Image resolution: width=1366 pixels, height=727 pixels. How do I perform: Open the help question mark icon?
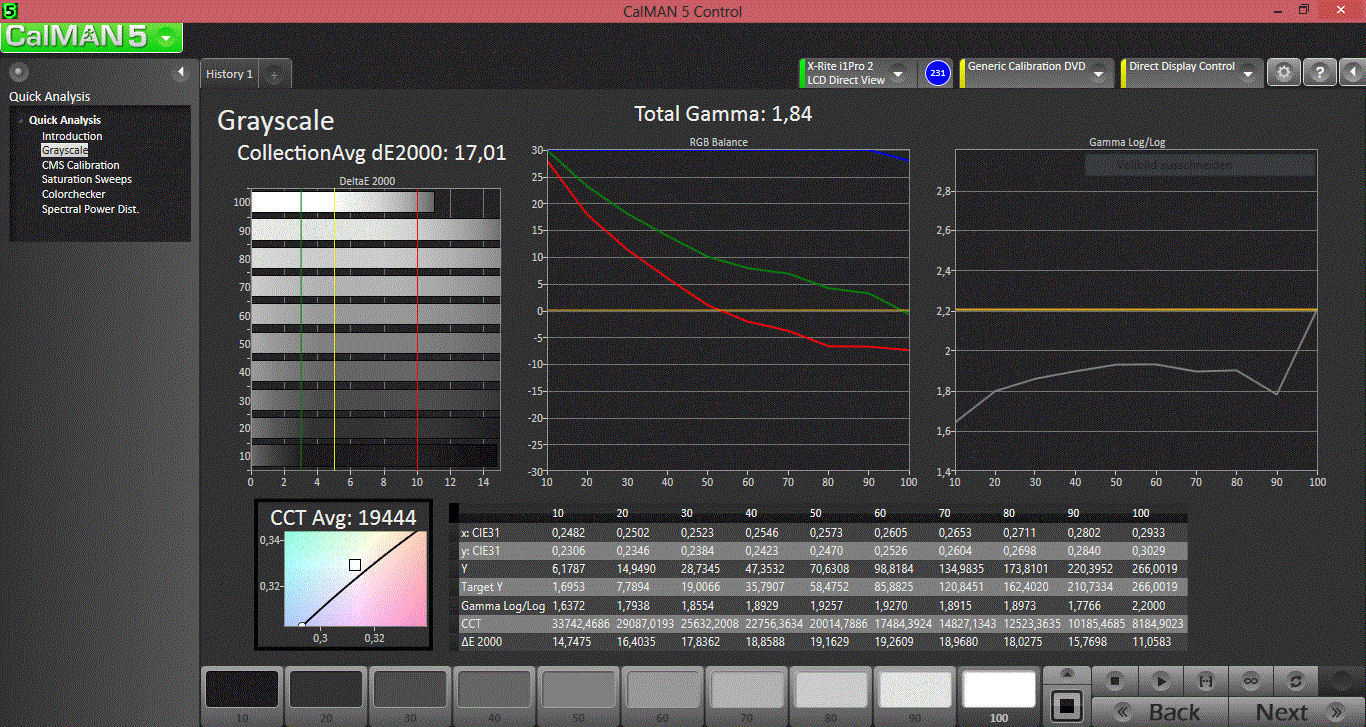pos(1320,73)
